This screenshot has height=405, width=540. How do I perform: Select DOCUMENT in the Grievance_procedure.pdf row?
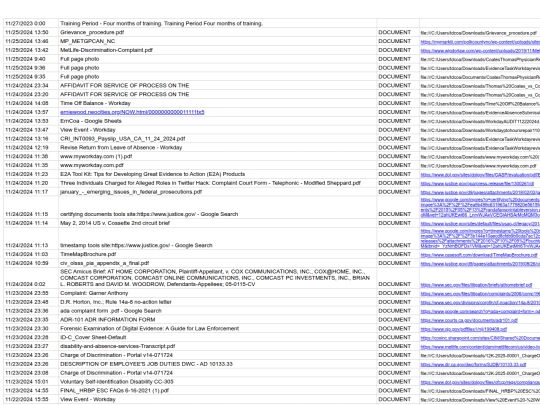click(398, 32)
